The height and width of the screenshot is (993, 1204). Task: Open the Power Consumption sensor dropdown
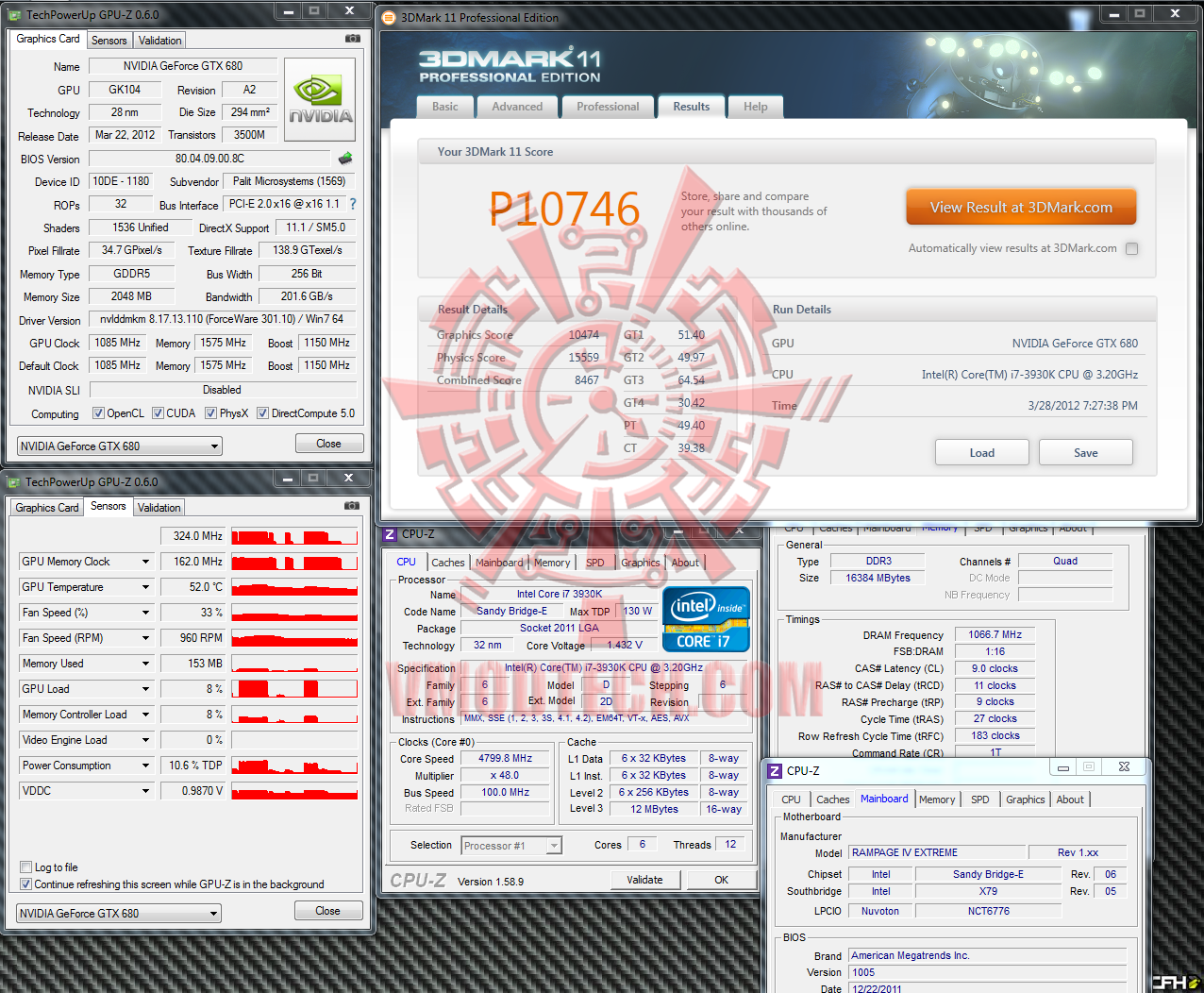[146, 766]
